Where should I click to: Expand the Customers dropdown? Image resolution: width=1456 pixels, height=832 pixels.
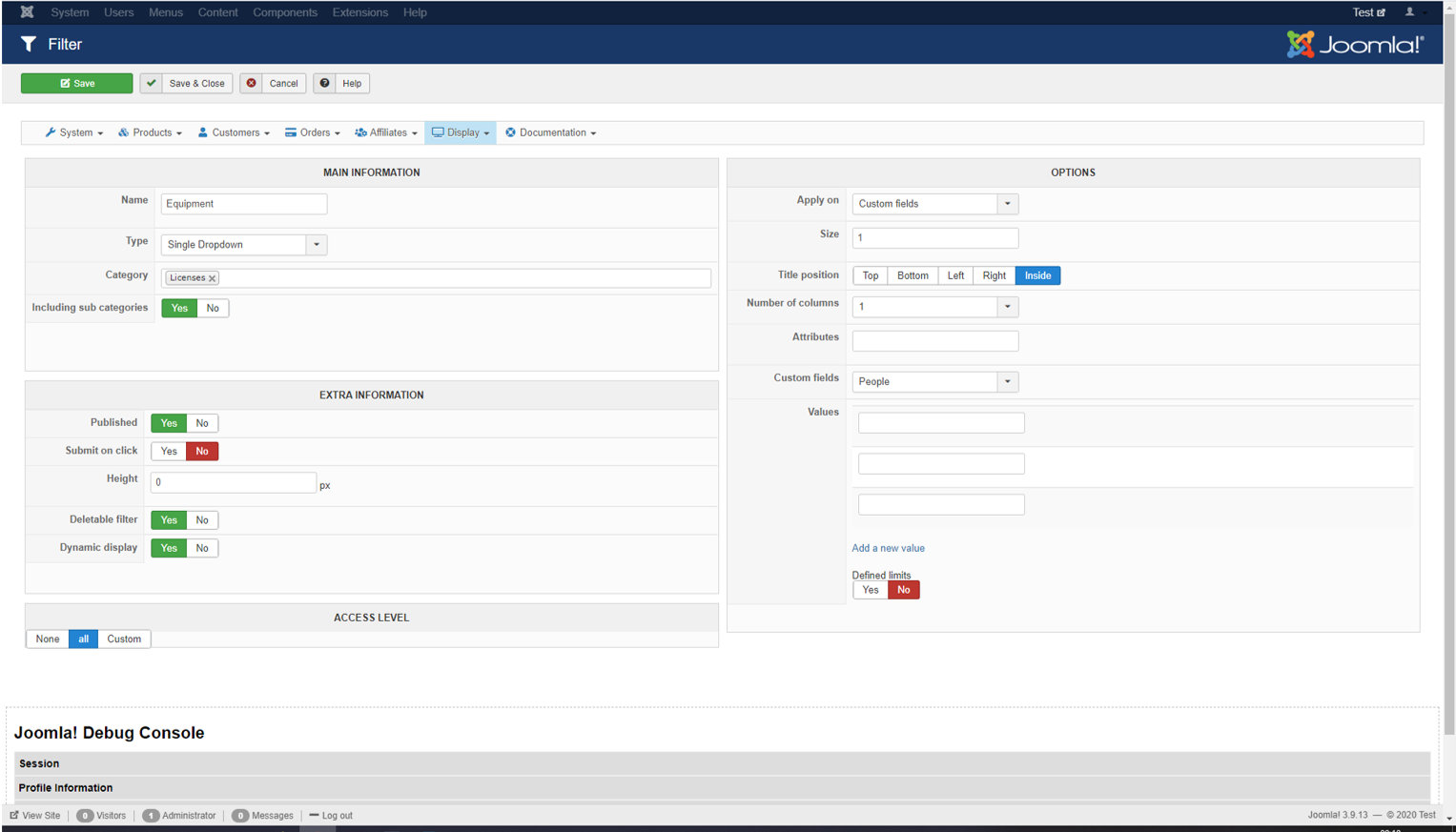coord(234,132)
